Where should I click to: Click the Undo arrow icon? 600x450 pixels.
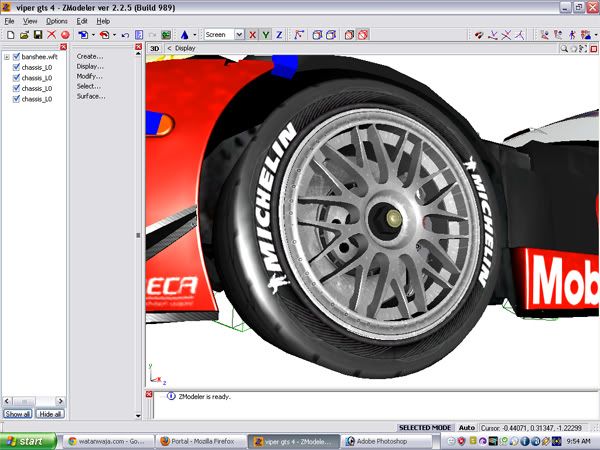(x=125, y=34)
